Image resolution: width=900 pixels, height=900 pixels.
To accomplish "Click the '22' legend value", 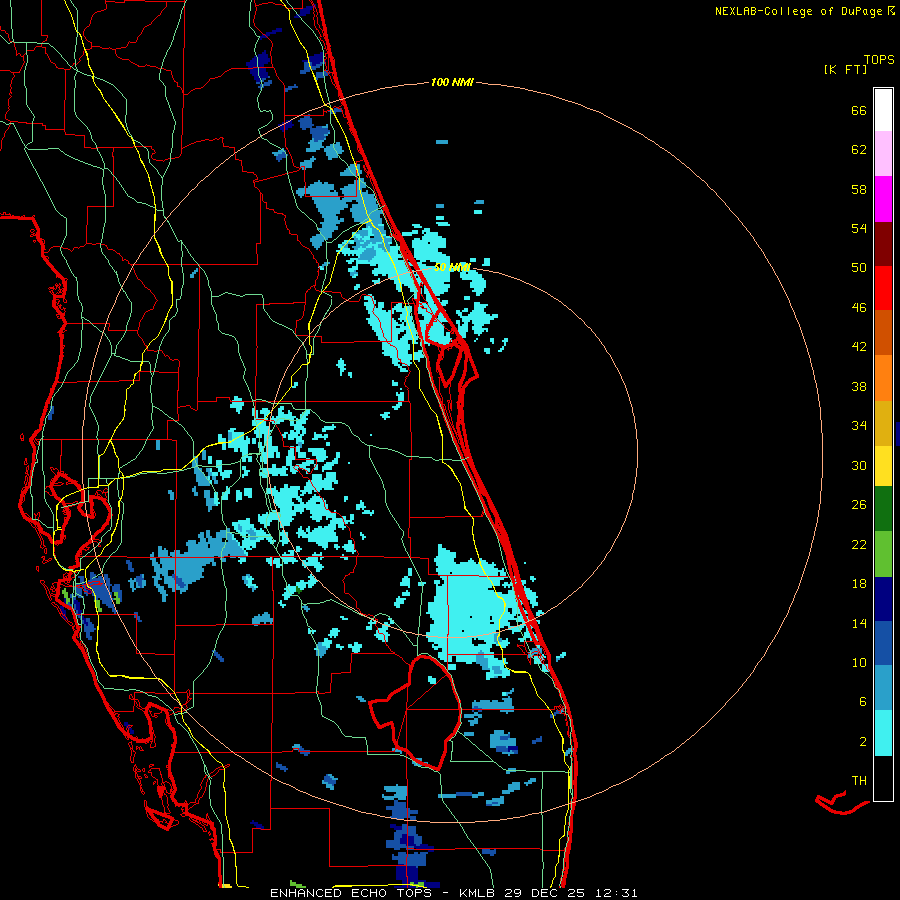I will [859, 544].
